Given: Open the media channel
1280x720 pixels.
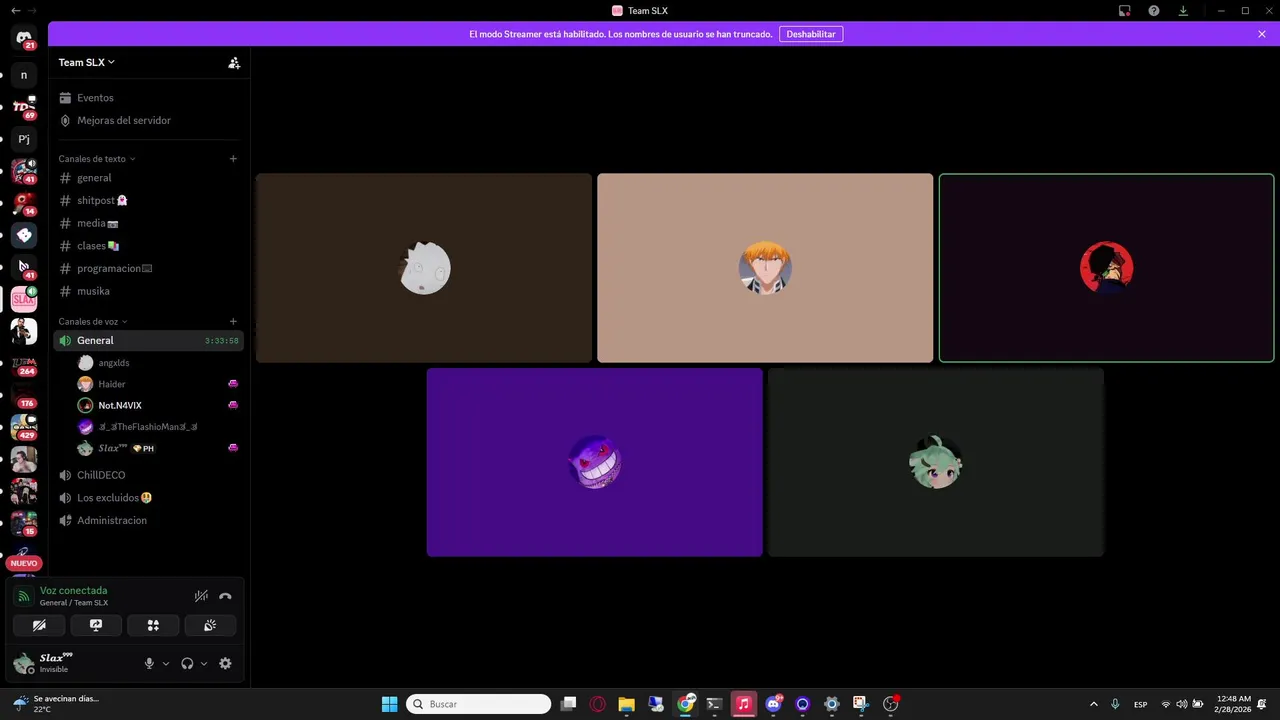Looking at the screenshot, I should [x=148, y=223].
